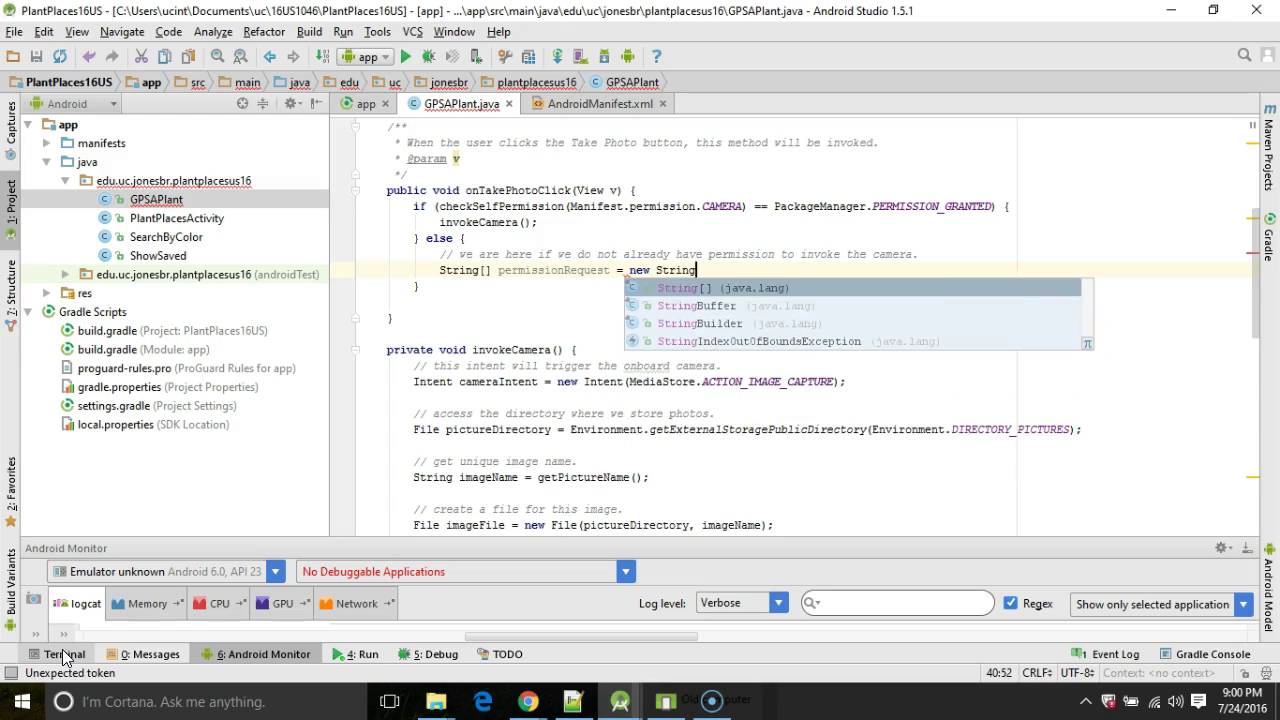Navigate back with the left arrow icon
Viewport: 1280px width, 720px height.
coord(270,57)
